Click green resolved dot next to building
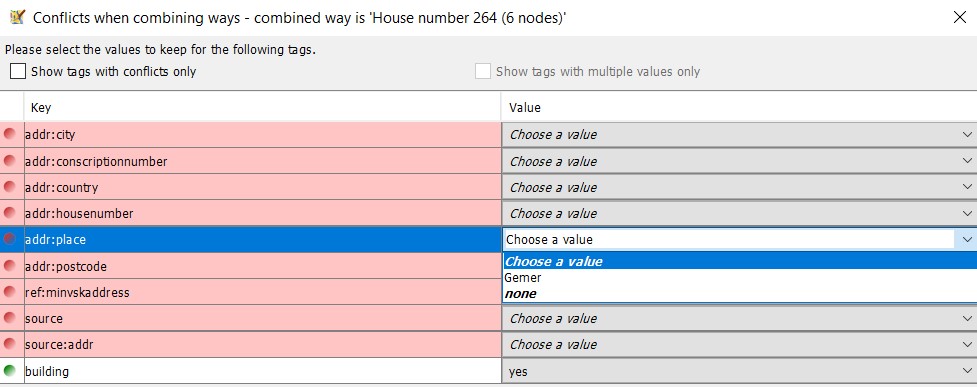This screenshot has height=387, width=977. pos(9,371)
